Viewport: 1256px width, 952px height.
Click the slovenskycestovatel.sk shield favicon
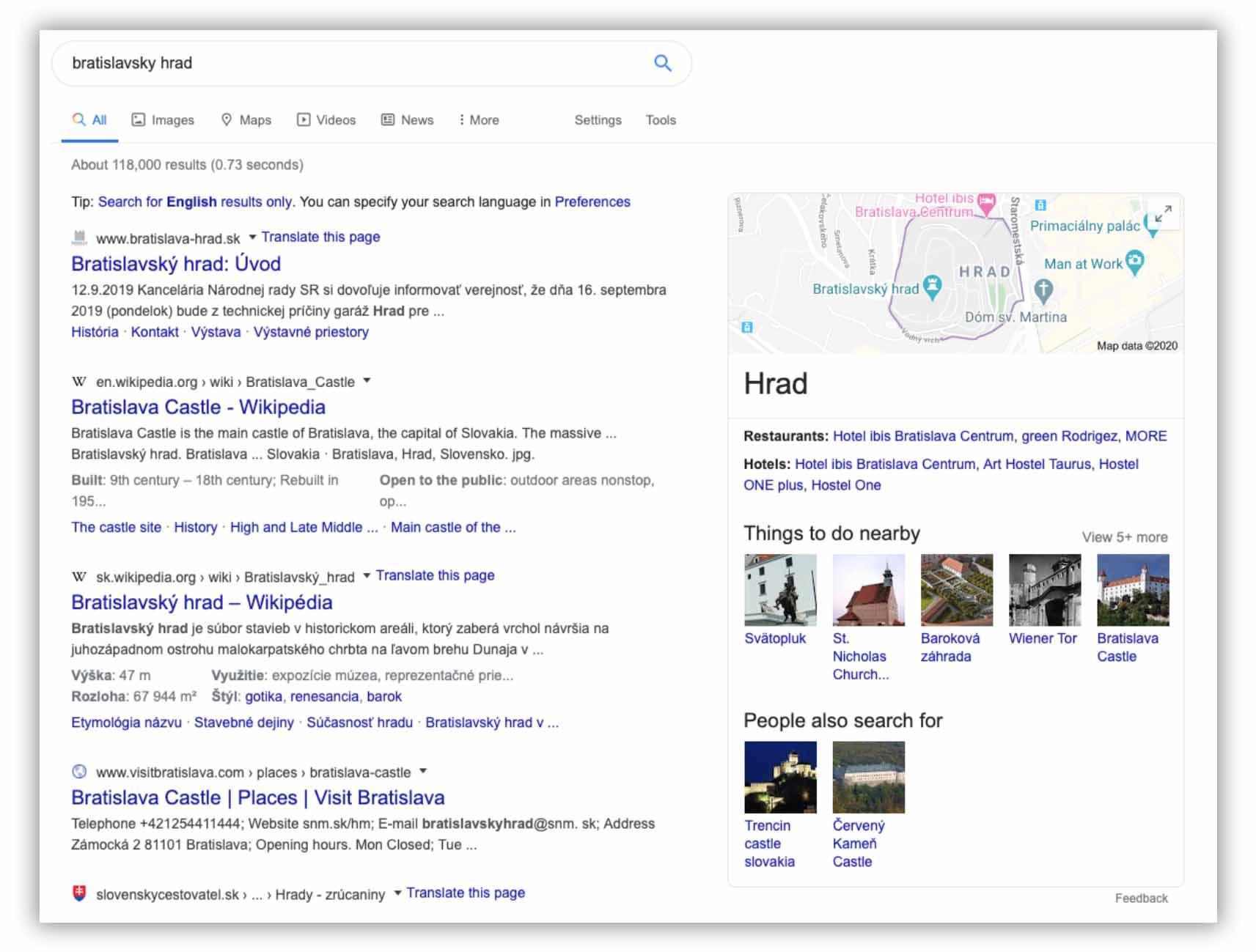(79, 893)
